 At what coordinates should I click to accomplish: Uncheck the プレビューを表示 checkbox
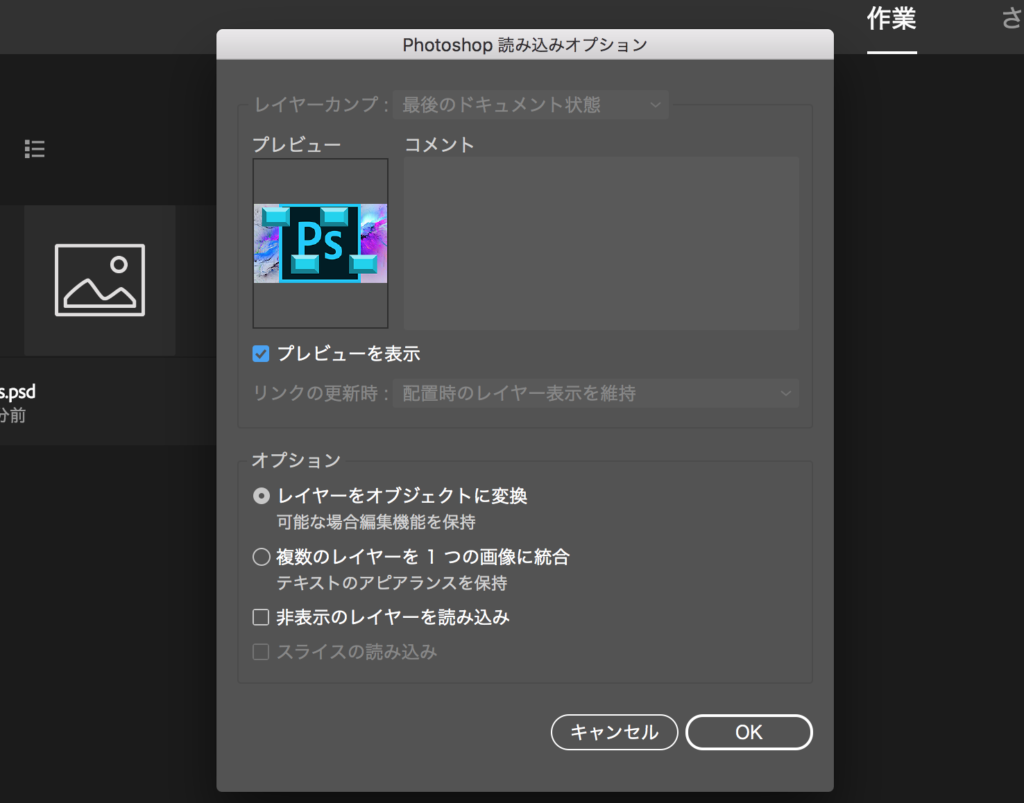(261, 354)
